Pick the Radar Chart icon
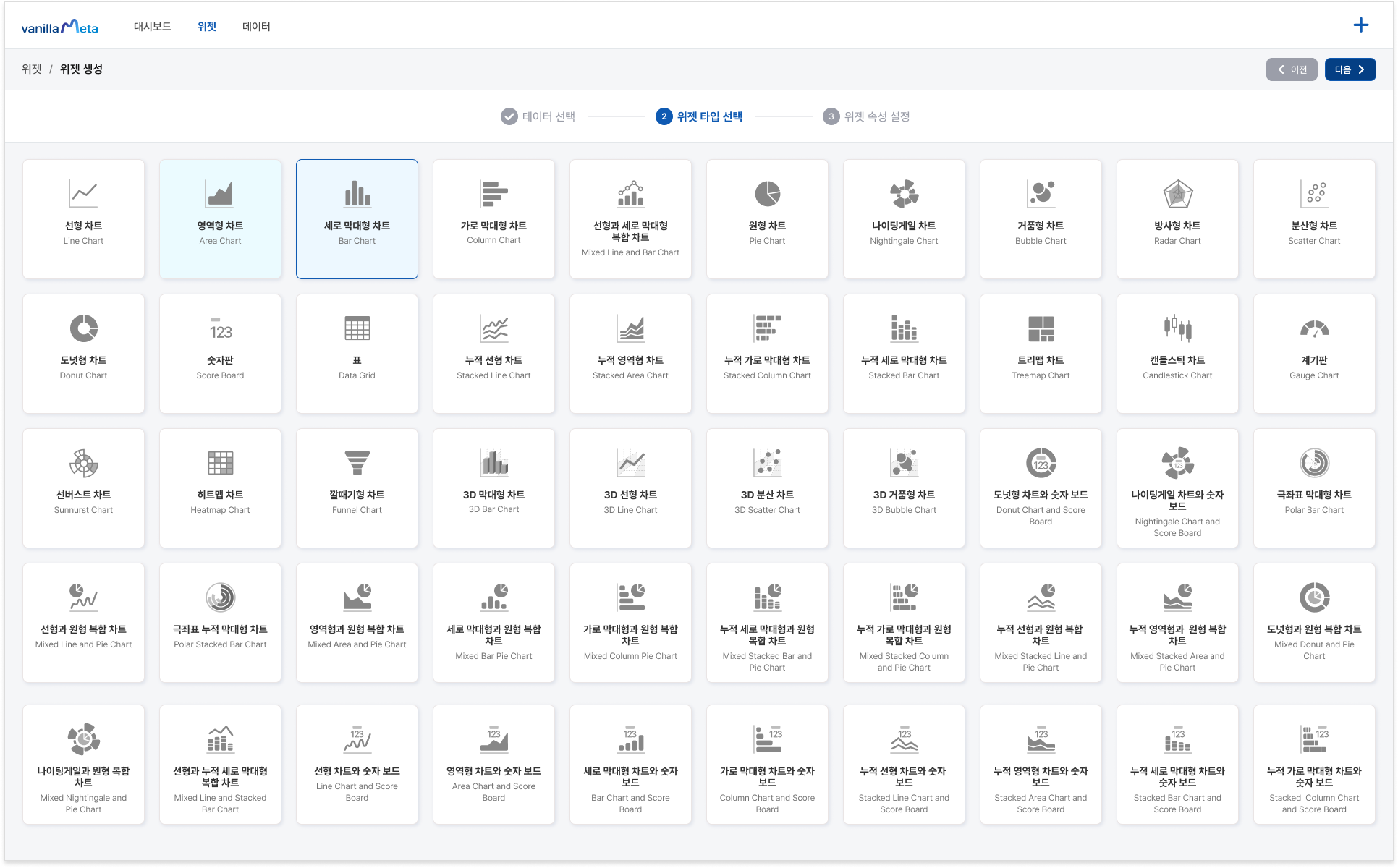This screenshot has height=868, width=1398. pos(1177,194)
